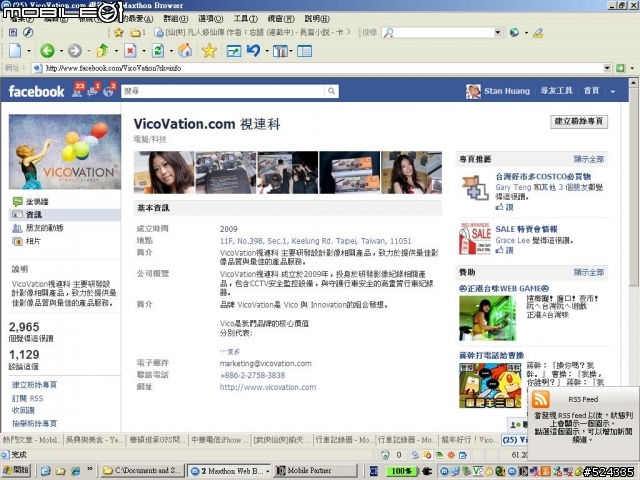Screen dimensions: 640x480
Task: Click the sidebar panel layout icon
Action: click(x=304, y=51)
